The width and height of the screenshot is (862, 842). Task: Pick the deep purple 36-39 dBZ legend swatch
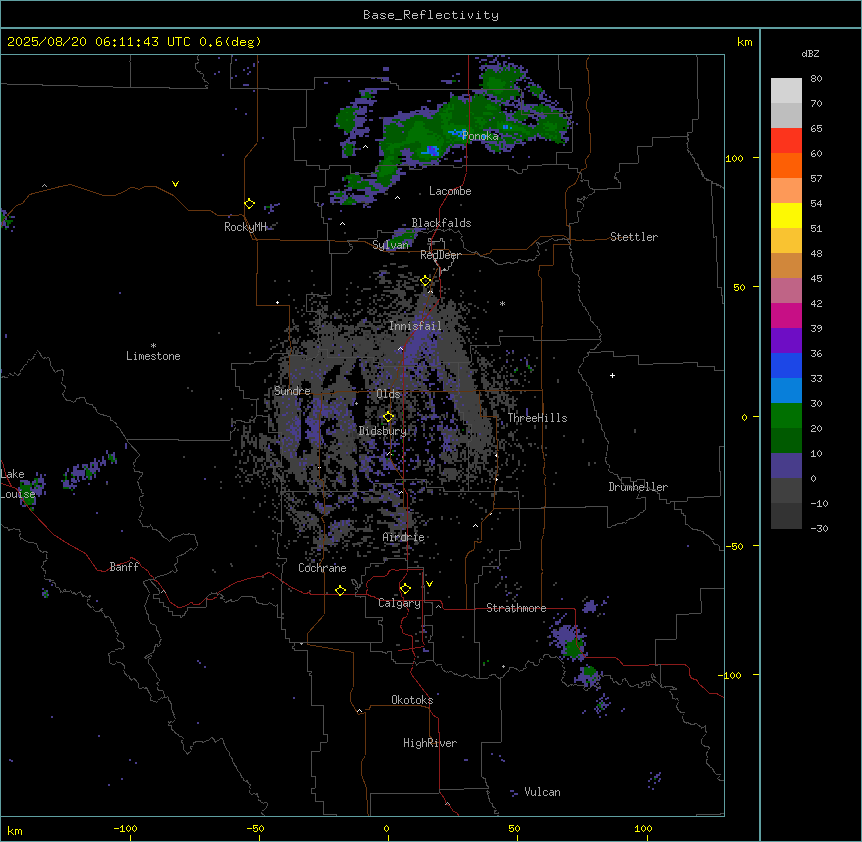coord(786,341)
